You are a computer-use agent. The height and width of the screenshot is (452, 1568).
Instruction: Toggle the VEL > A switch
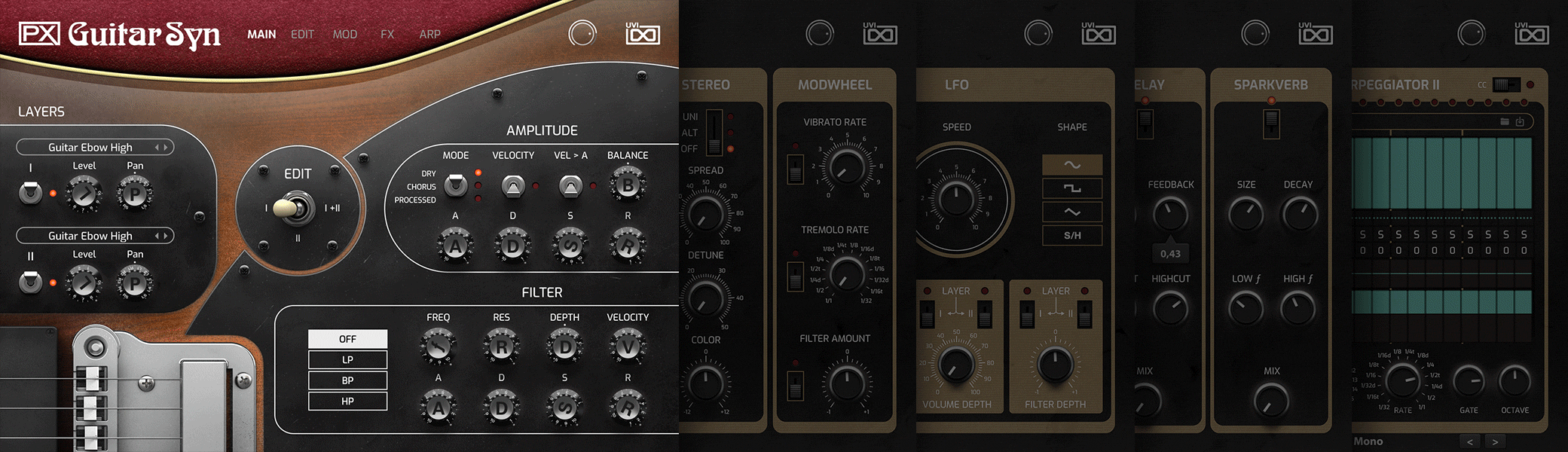coord(570,185)
